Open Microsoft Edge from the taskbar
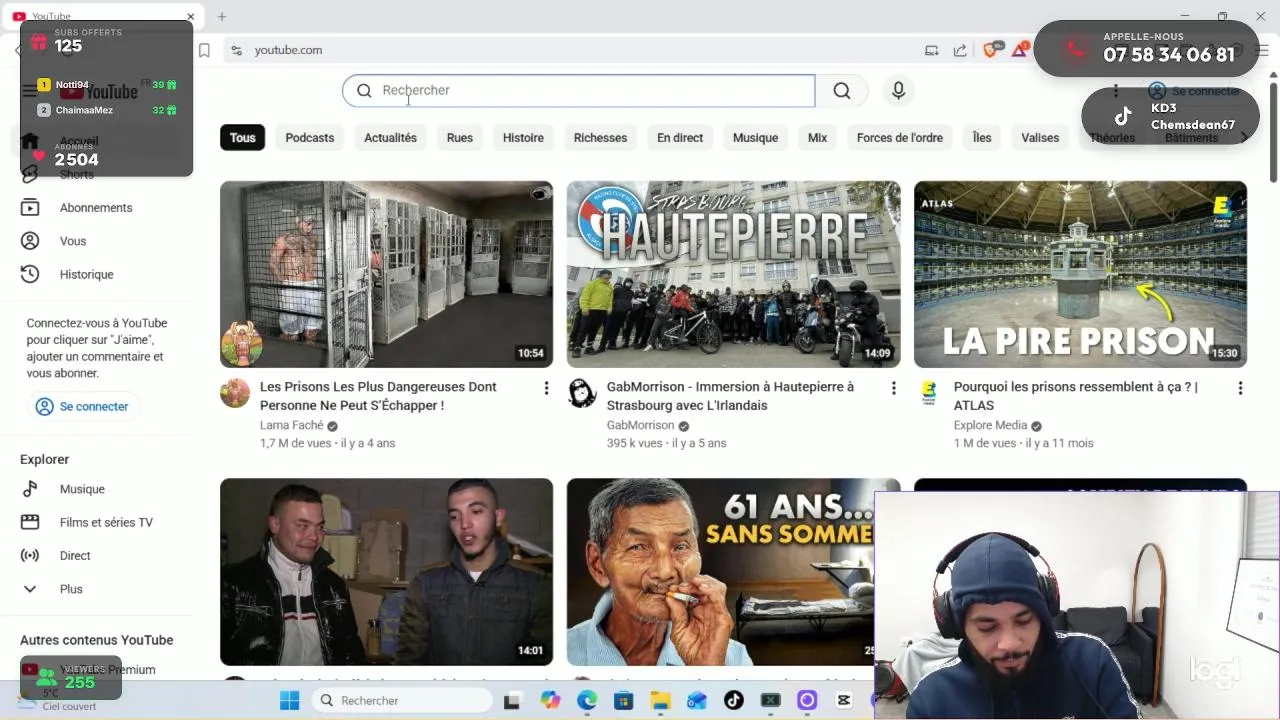Viewport: 1280px width, 720px height. point(587,700)
